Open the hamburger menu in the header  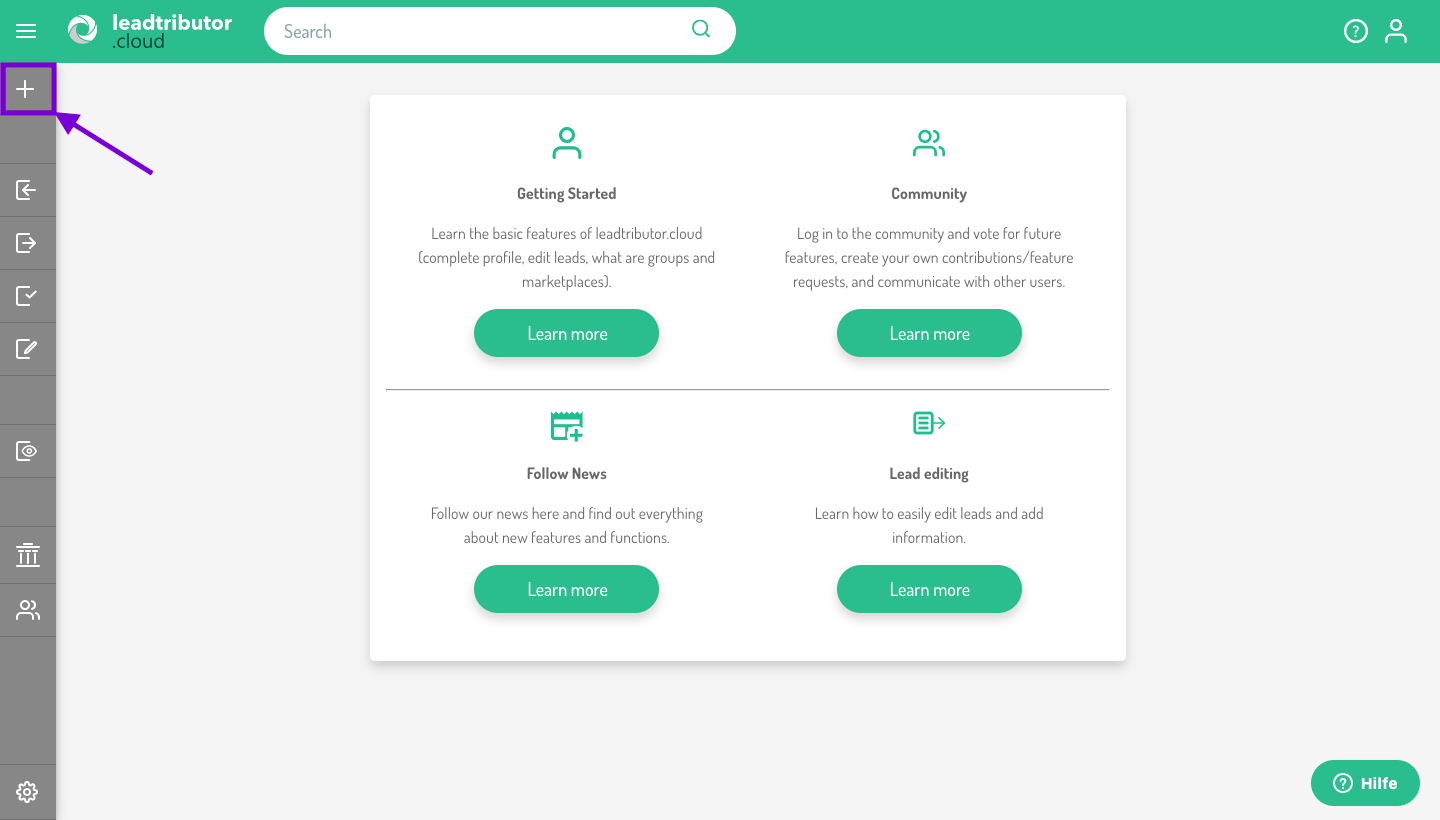(26, 31)
